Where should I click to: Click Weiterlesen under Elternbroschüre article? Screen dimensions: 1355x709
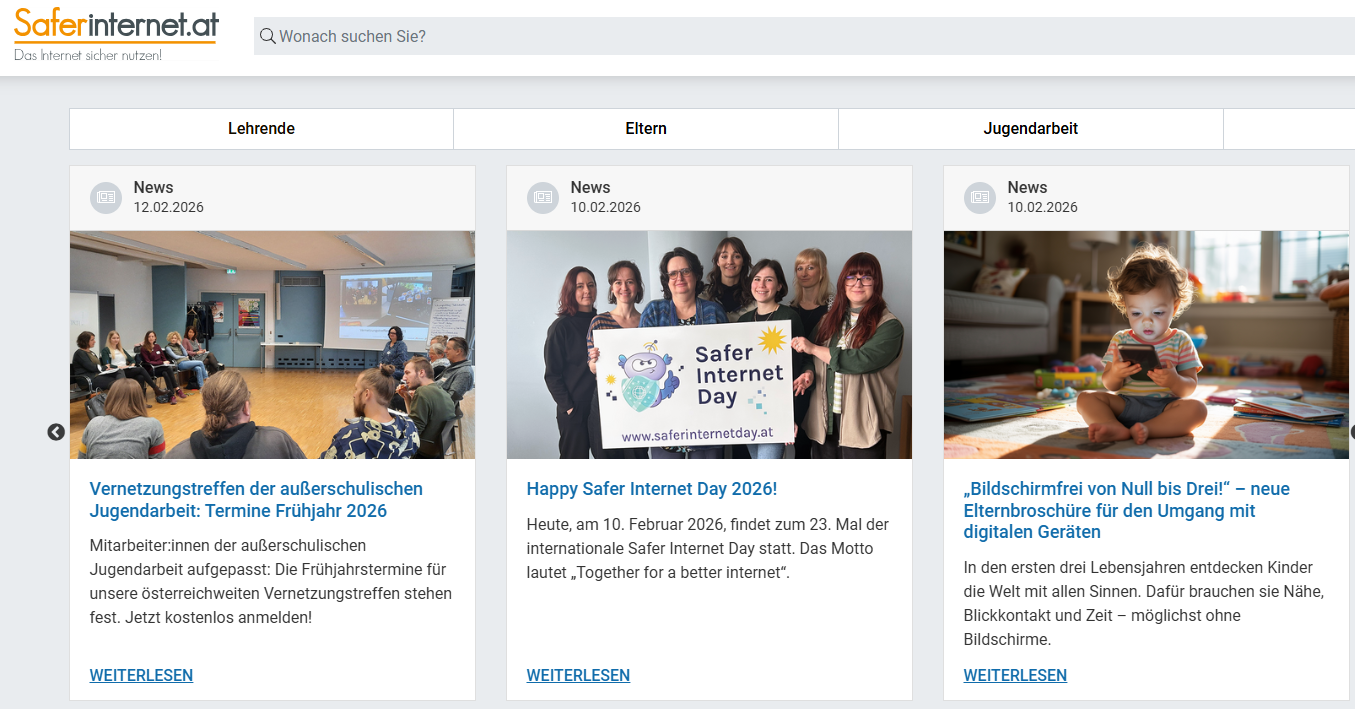point(1015,675)
